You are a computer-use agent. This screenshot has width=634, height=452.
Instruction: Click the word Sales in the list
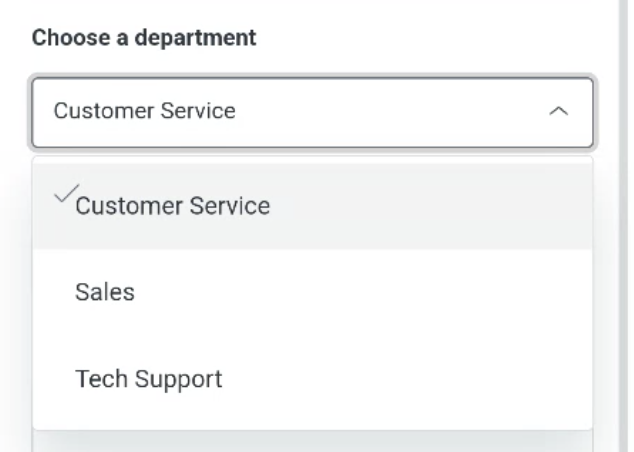tap(104, 292)
